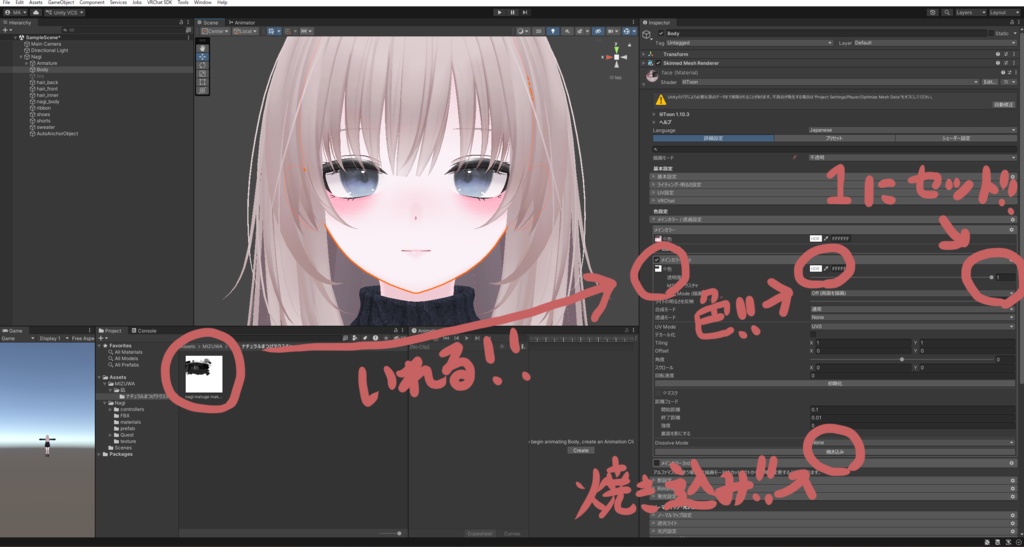
Task: Click the 初期化 reset button
Action: pyautogui.click(x=835, y=384)
